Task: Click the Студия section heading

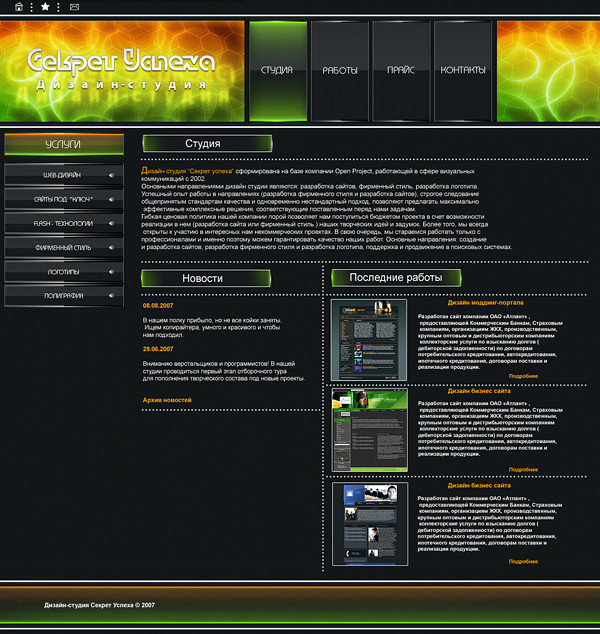Action: point(207,144)
